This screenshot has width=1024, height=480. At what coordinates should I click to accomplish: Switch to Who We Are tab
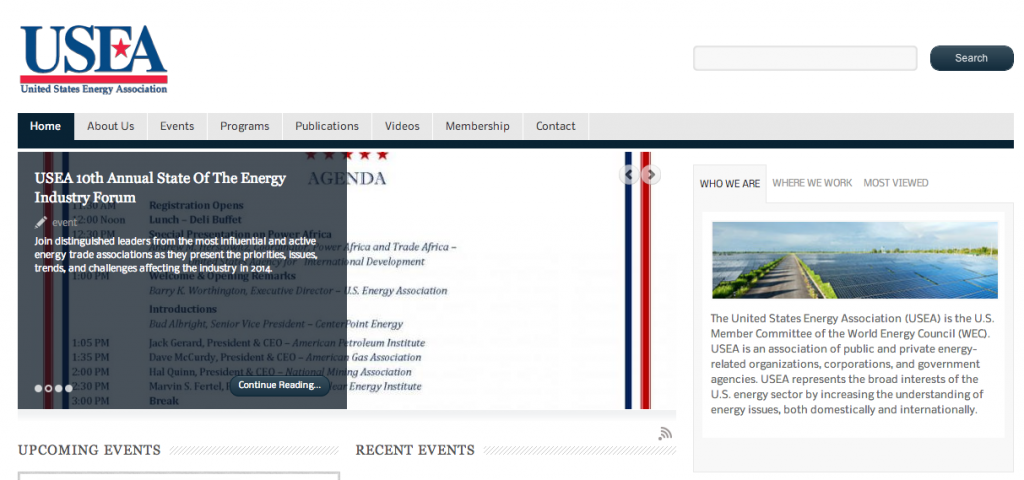point(729,184)
